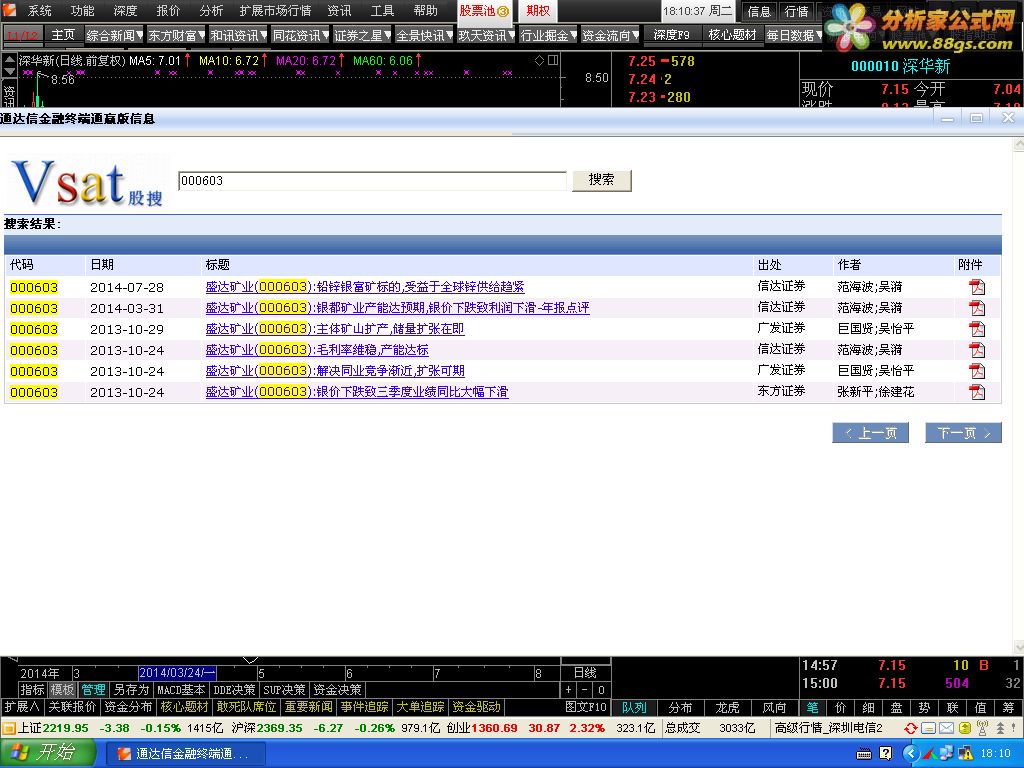Open the mail envelope icon in status bar
This screenshot has height=768, width=1024.
(946, 728)
